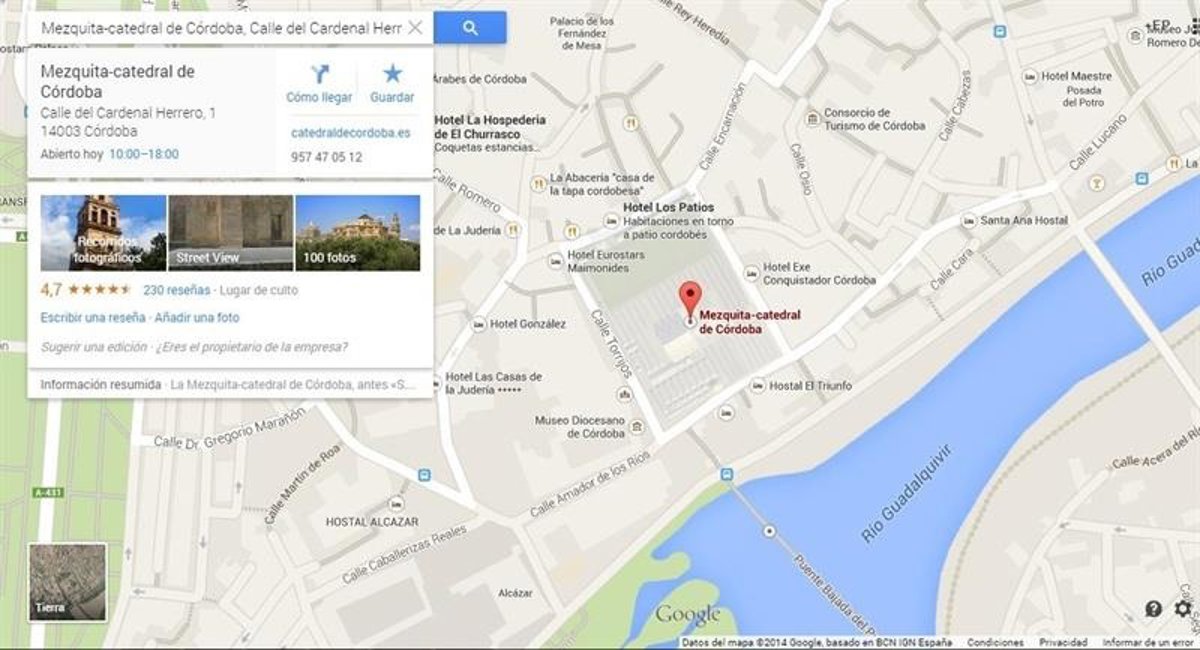Open the 230 reseñas reviews link
This screenshot has height=650, width=1200.
coord(176,290)
